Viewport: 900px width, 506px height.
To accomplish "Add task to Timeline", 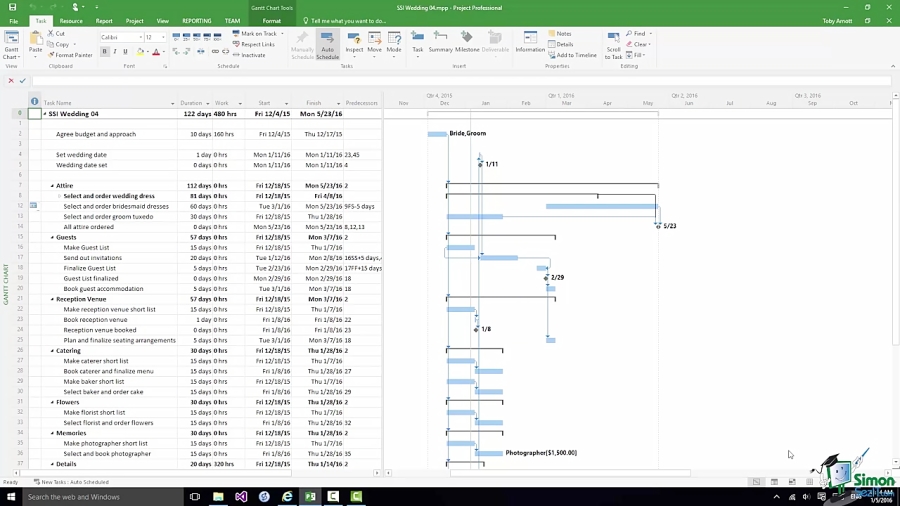I will (572, 55).
